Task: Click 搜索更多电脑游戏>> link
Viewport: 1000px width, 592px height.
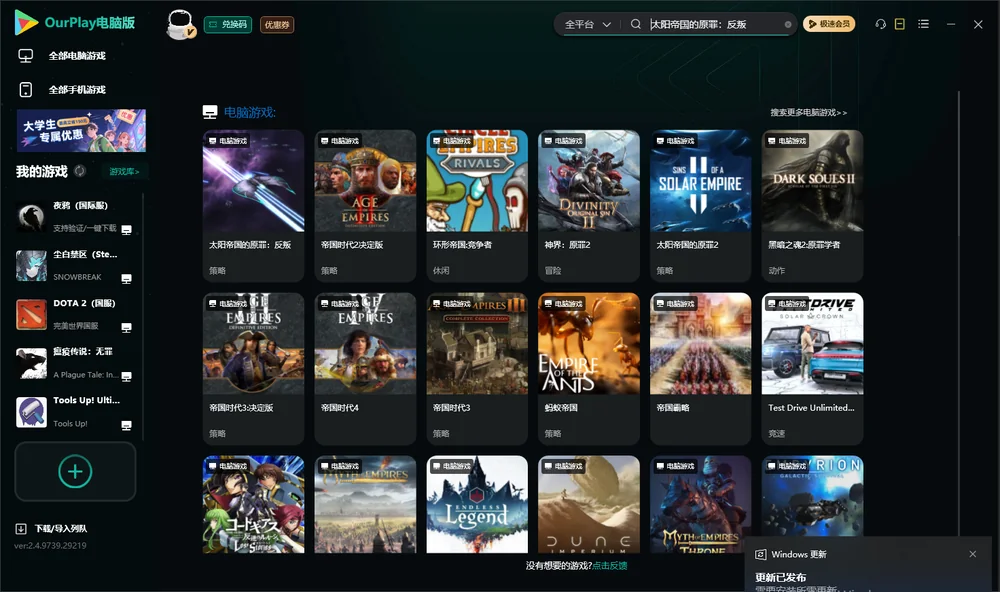Action: (x=808, y=112)
